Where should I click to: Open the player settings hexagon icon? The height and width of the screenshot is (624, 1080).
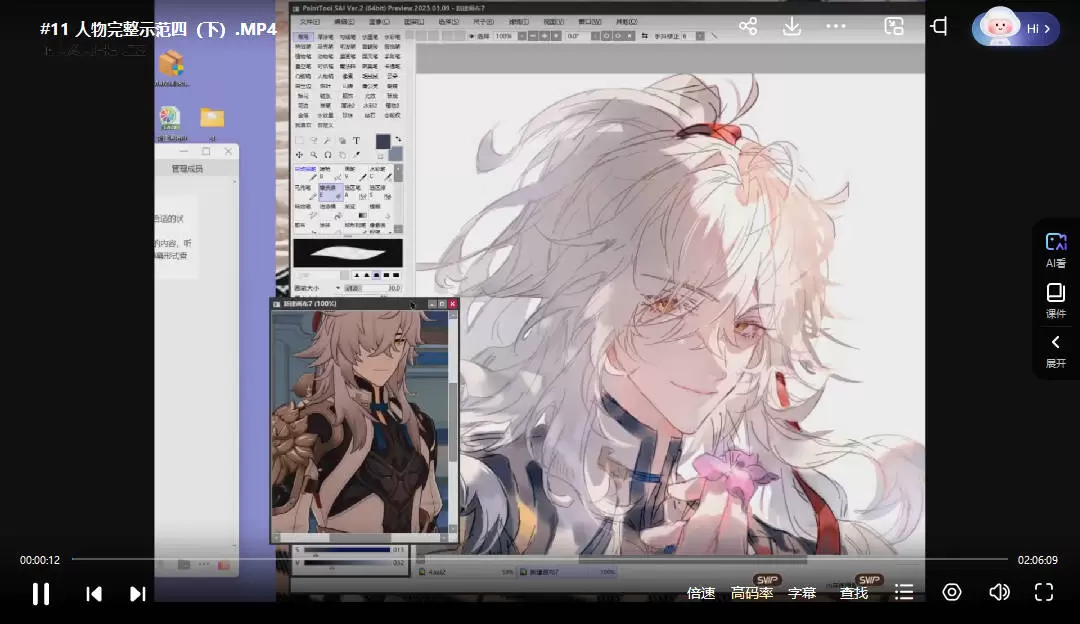[952, 592]
